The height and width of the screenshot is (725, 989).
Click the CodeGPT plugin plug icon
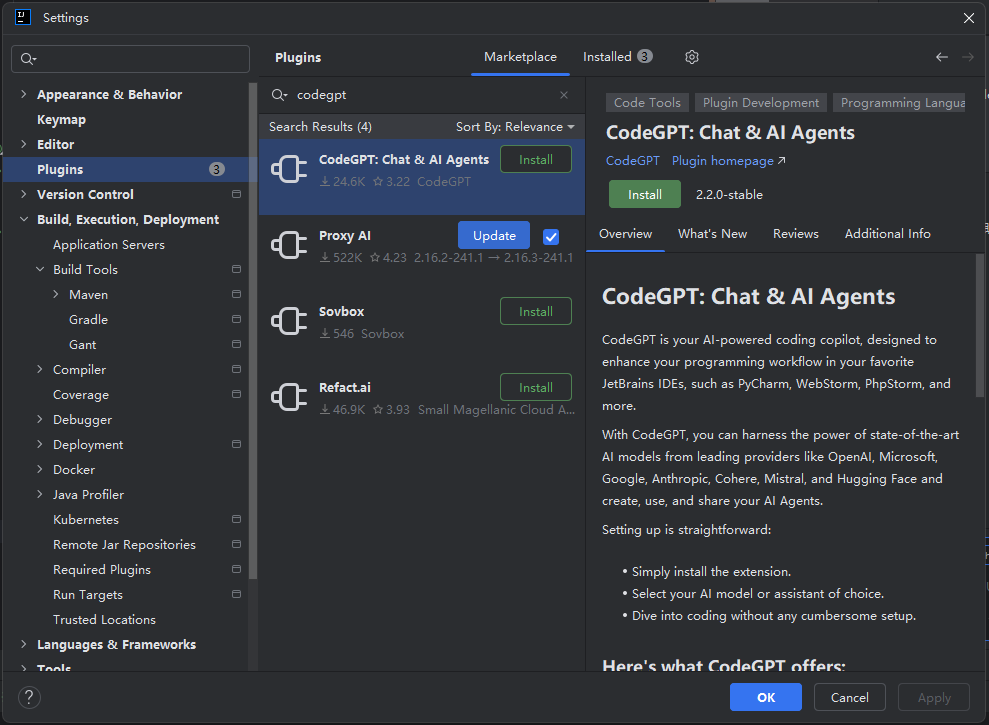289,169
